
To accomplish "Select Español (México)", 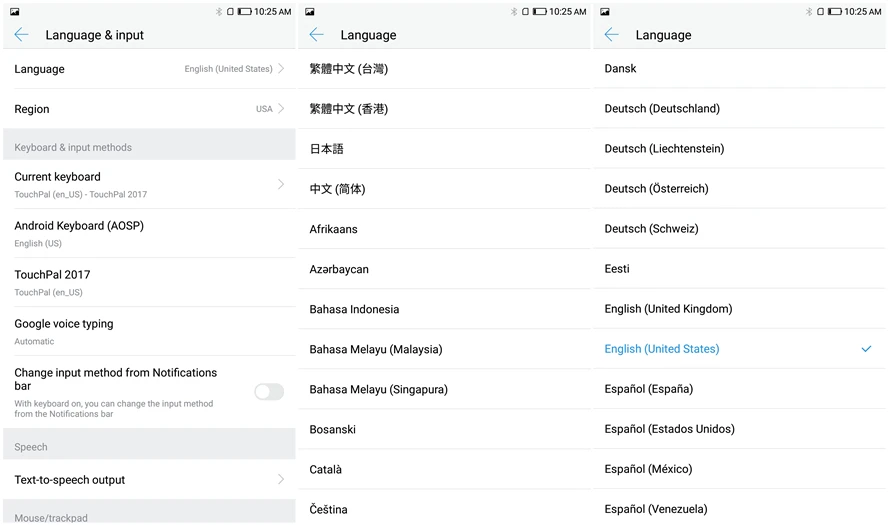I will tap(739, 469).
